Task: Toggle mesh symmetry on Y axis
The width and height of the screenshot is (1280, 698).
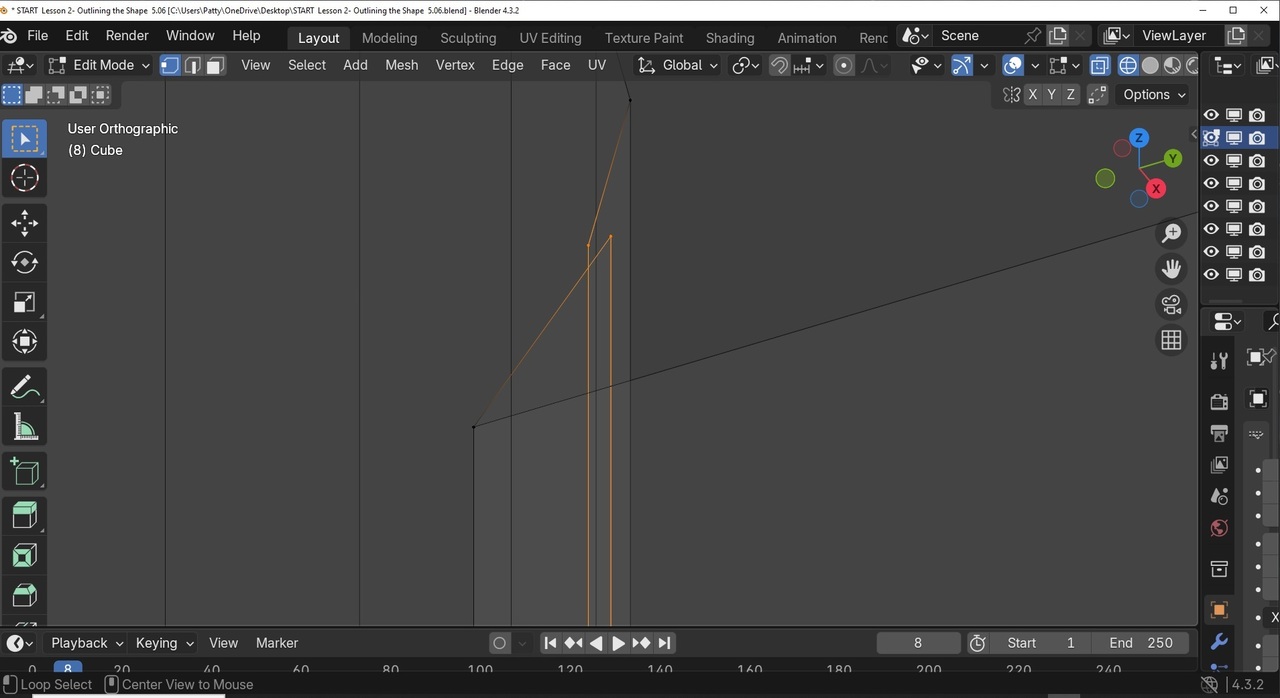Action: (1052, 94)
